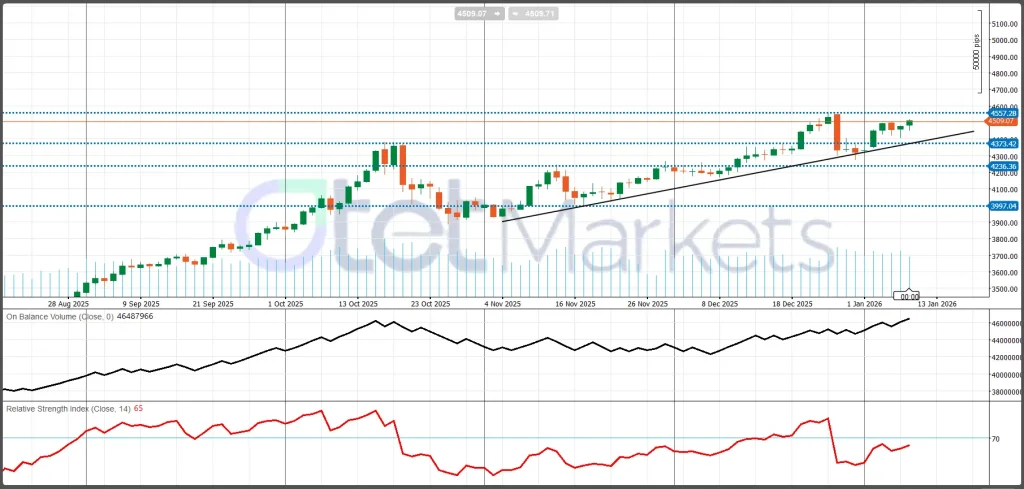Image resolution: width=1024 pixels, height=489 pixels.
Task: Click the 4509.71 buy price button
Action: pos(533,14)
